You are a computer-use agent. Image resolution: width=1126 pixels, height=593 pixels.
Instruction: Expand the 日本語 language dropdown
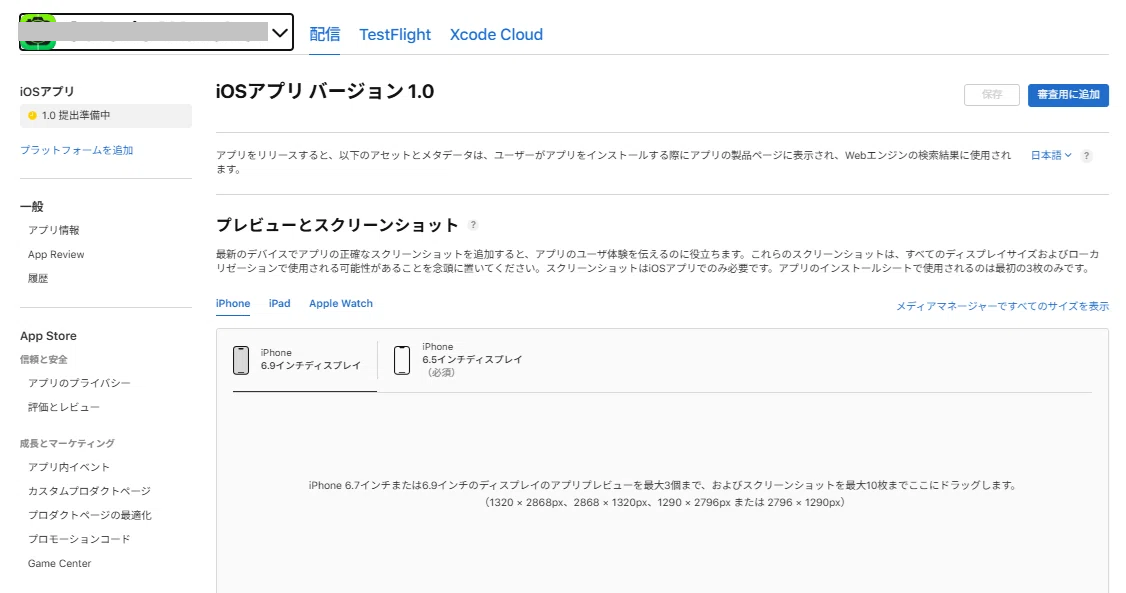[x=1050, y=156]
